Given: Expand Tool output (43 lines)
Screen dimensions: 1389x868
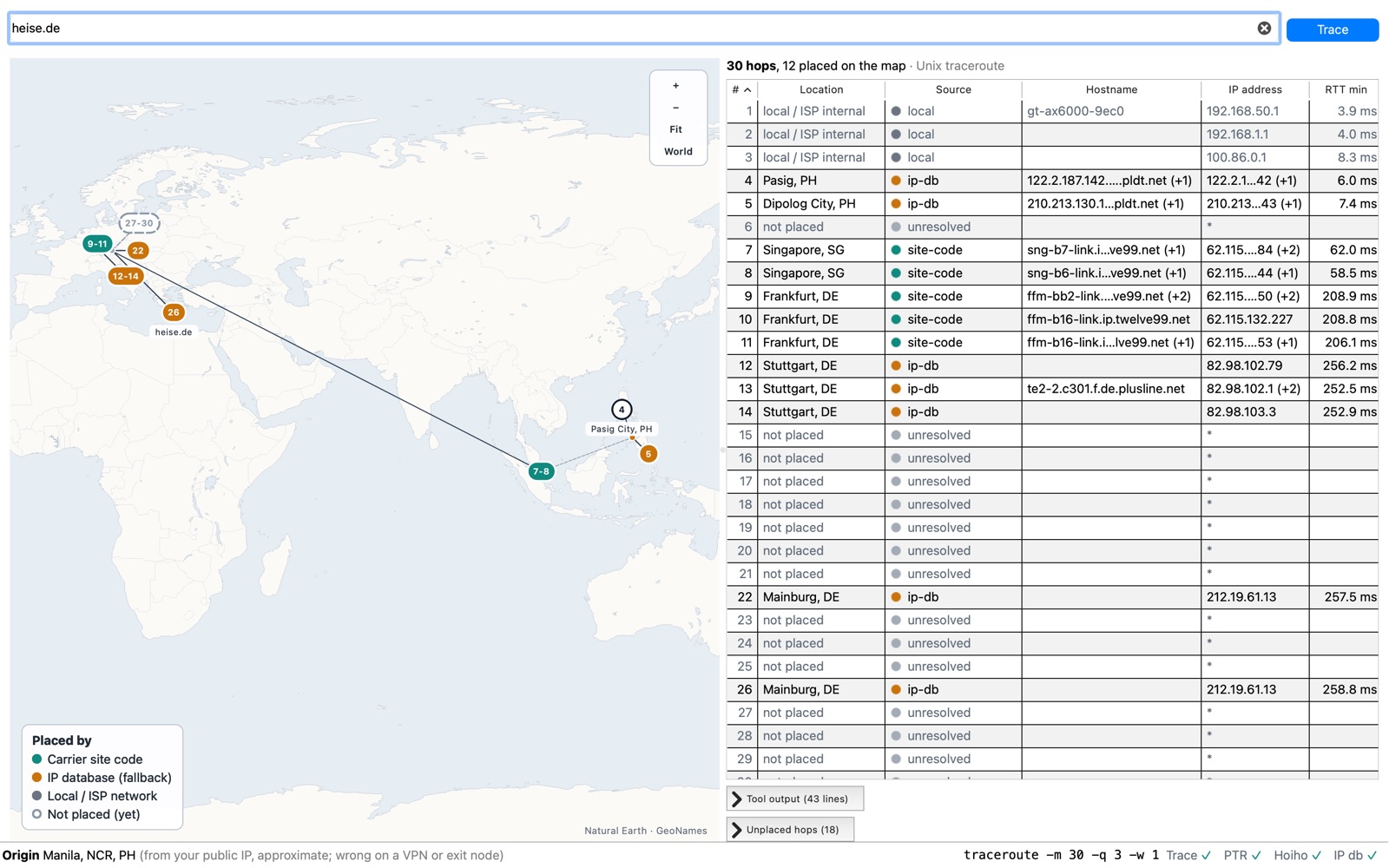Looking at the screenshot, I should tap(794, 799).
